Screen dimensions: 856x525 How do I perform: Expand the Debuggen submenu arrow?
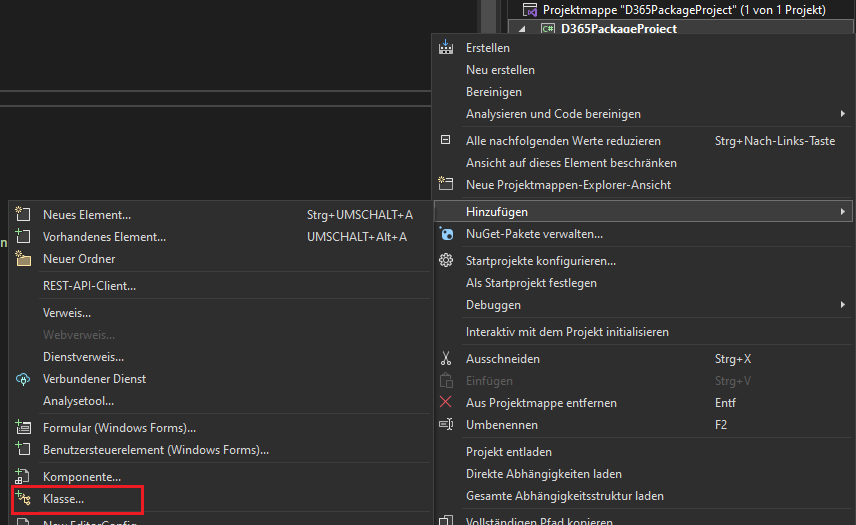point(843,305)
